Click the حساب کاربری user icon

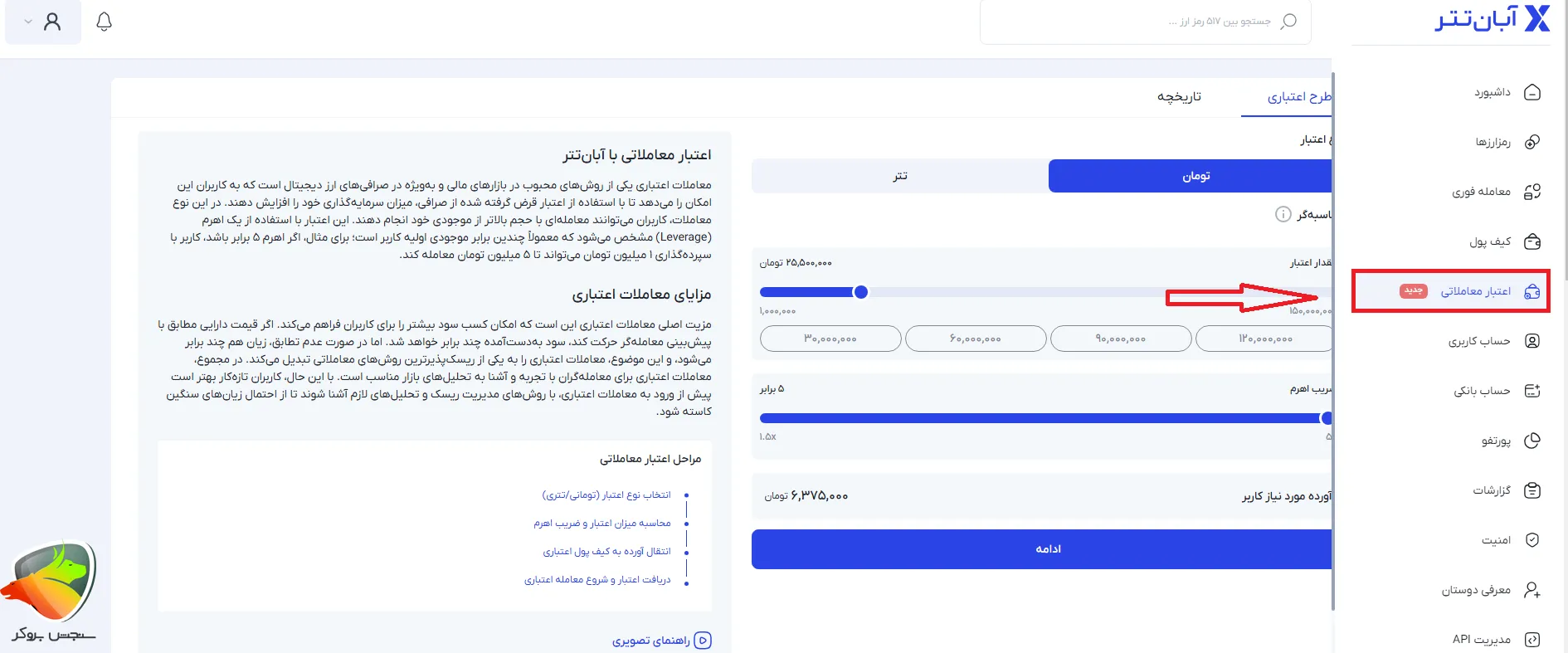point(1532,341)
